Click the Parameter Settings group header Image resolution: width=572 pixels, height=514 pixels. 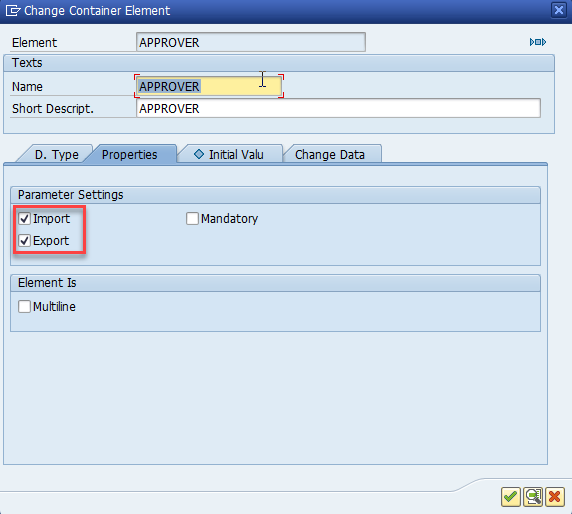[x=275, y=195]
